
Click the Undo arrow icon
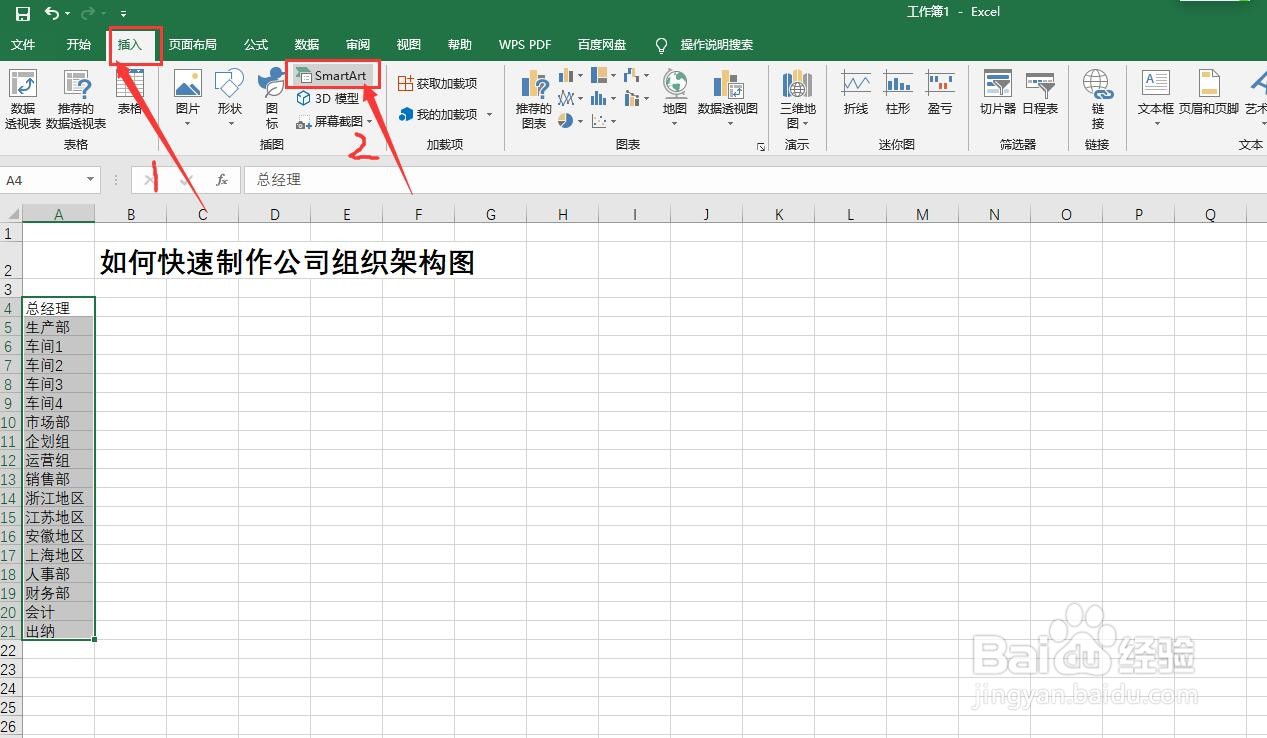(x=52, y=14)
